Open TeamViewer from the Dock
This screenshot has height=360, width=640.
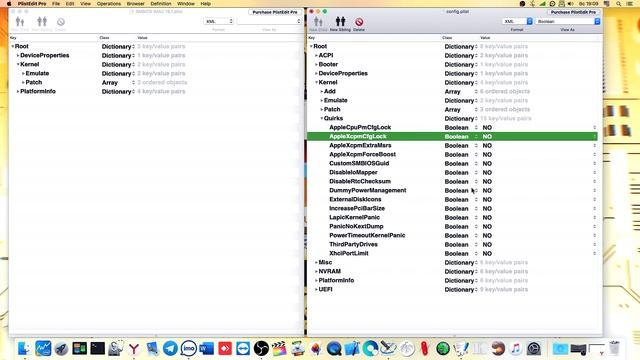tap(243, 348)
